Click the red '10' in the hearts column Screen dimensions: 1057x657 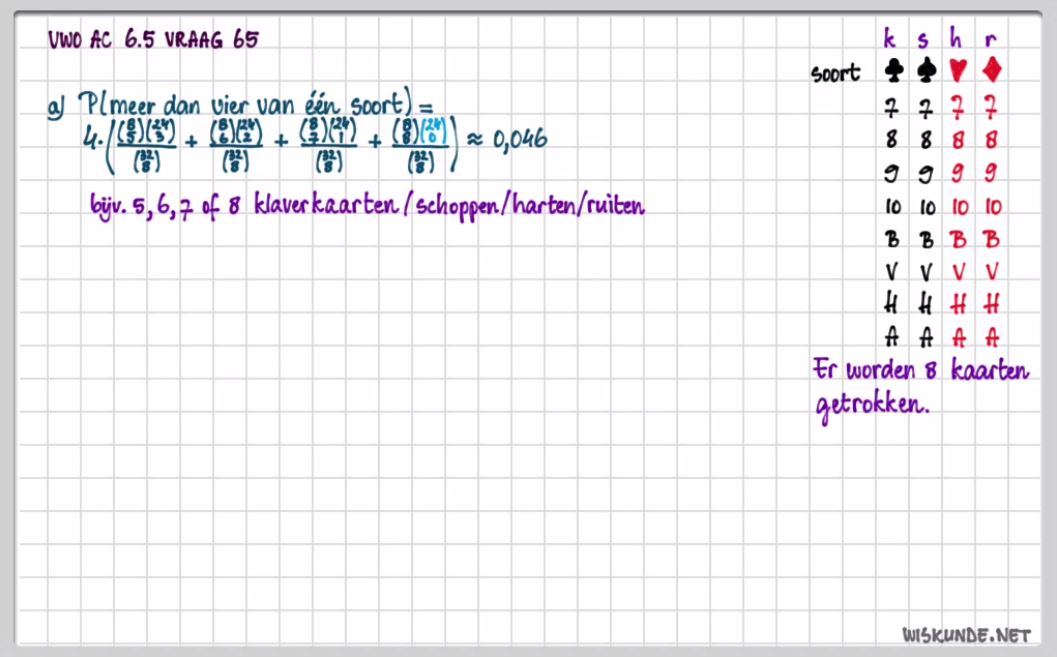(960, 207)
